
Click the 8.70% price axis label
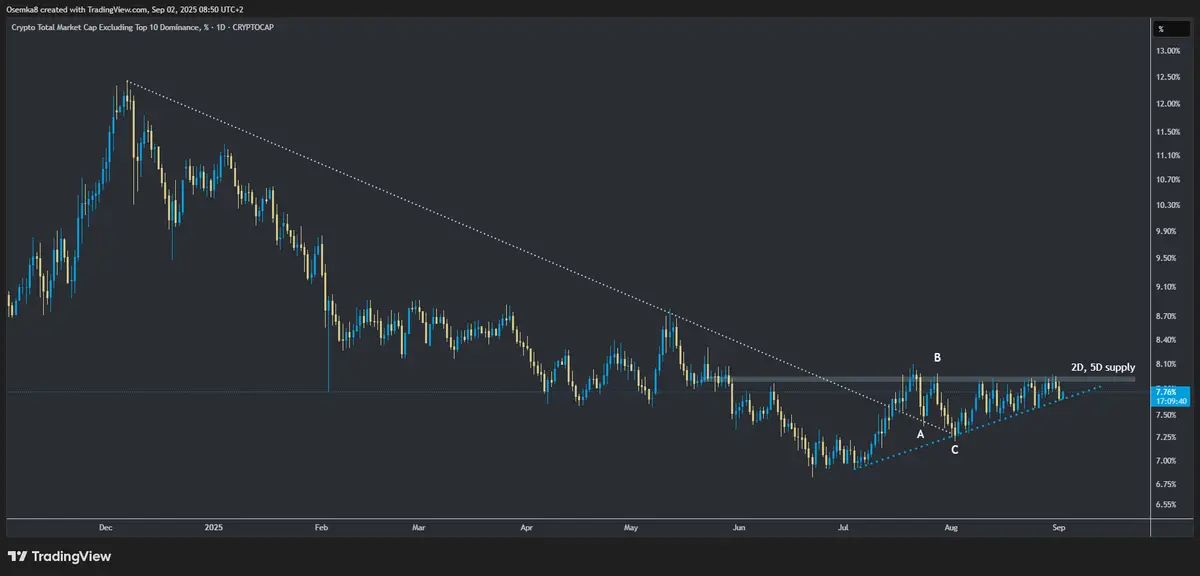click(1166, 316)
